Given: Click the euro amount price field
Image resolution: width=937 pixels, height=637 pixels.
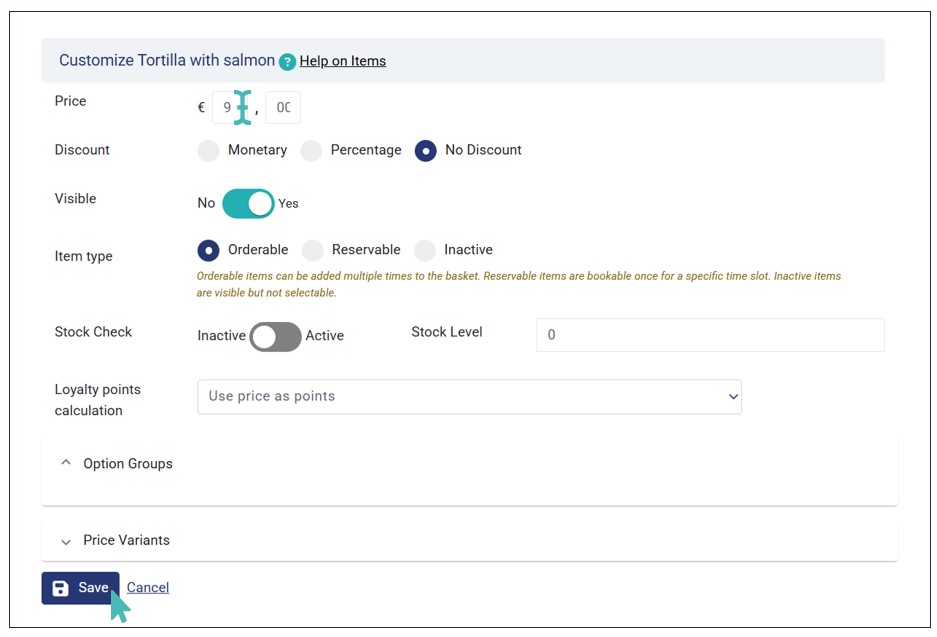Looking at the screenshot, I should 229,107.
